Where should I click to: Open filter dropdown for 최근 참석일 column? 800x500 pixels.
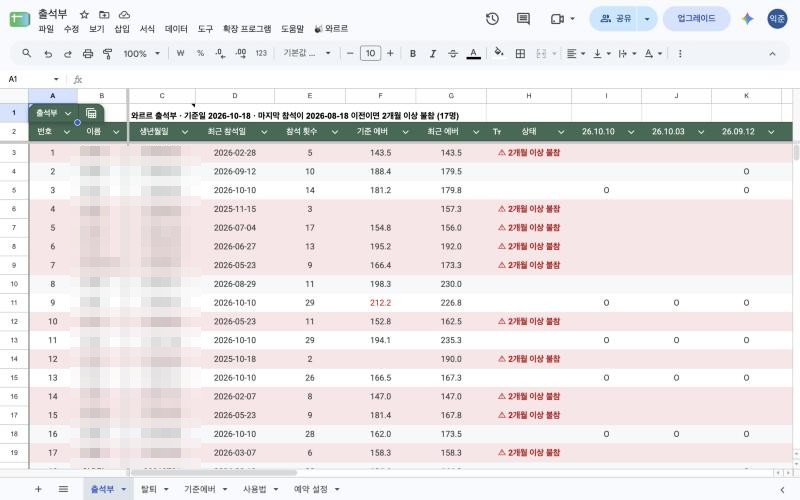(x=264, y=132)
